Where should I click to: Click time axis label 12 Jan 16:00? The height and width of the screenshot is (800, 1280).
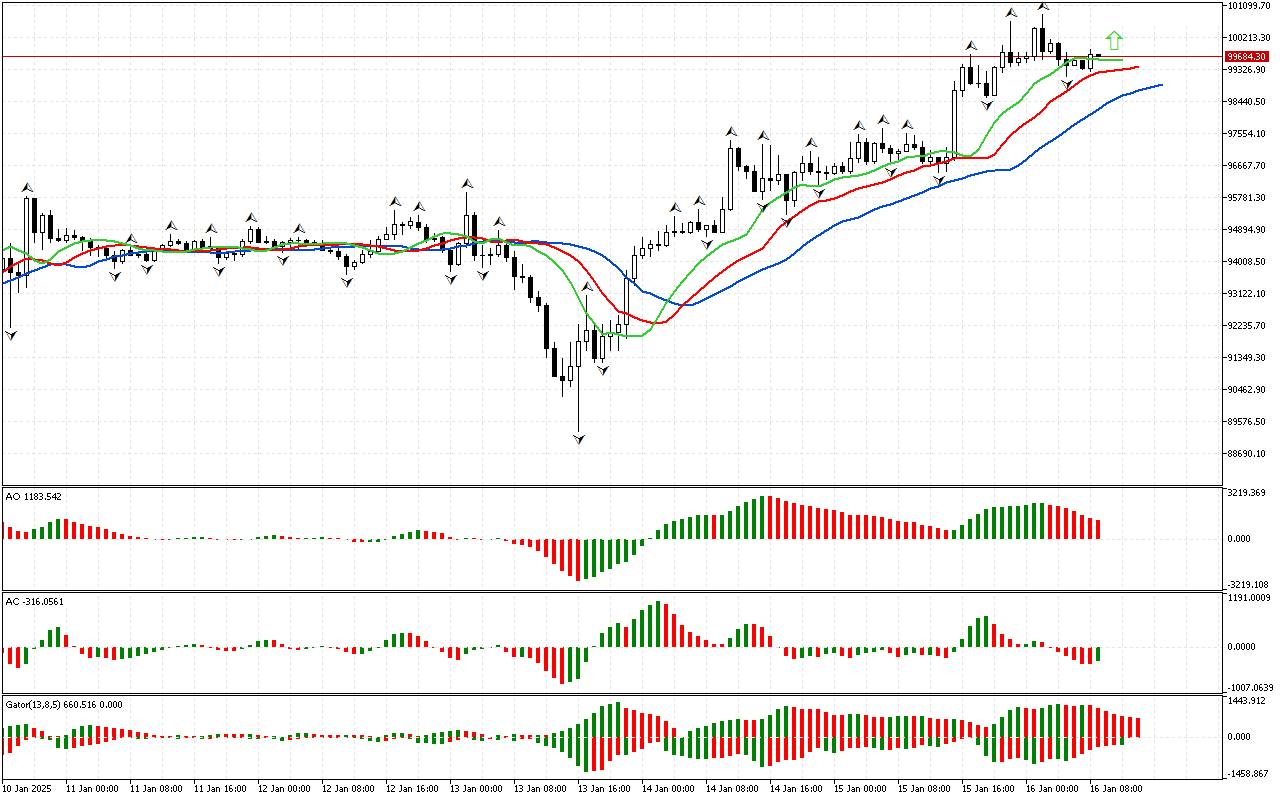point(412,789)
